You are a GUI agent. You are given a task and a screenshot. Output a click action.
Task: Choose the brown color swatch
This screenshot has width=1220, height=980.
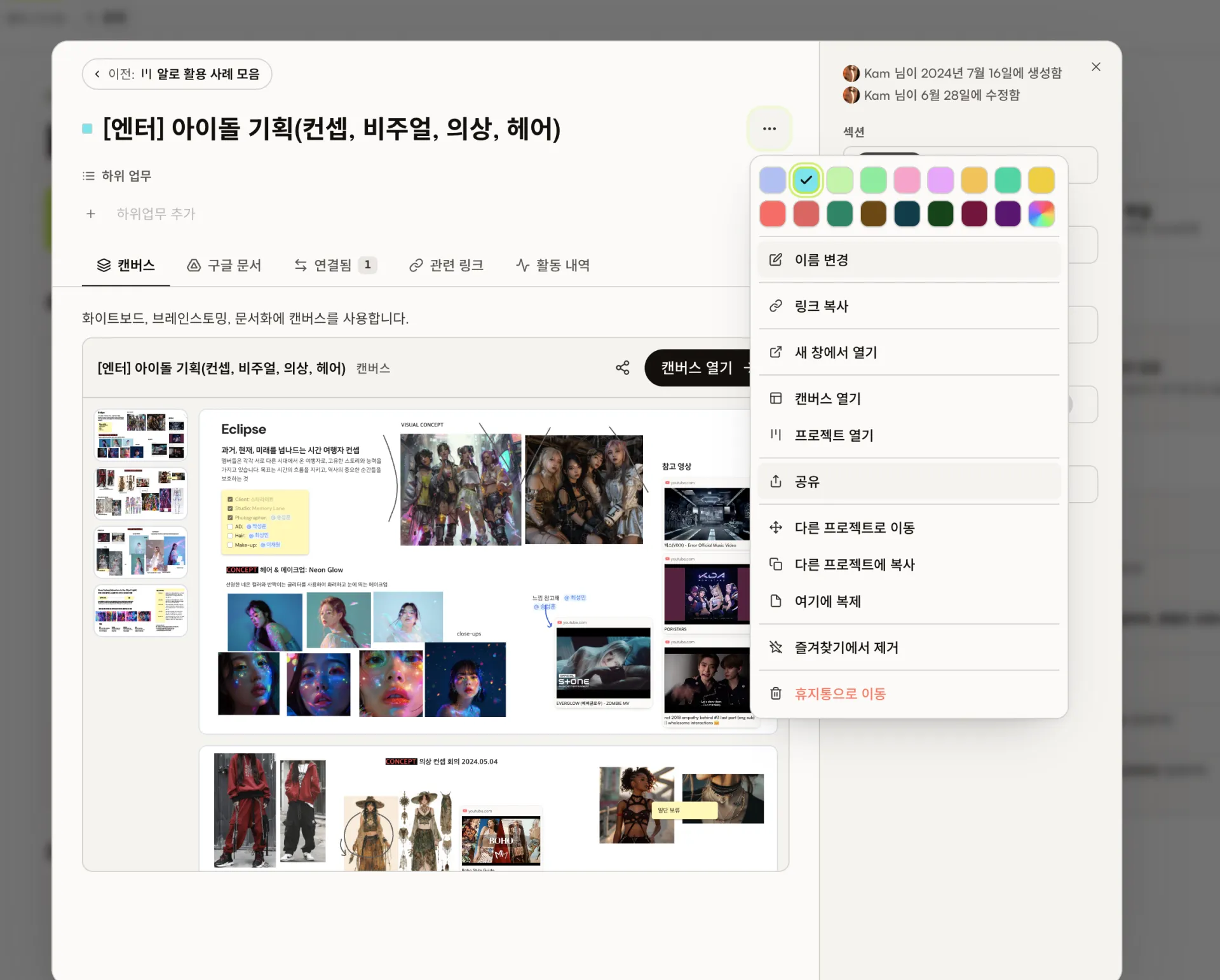873,214
